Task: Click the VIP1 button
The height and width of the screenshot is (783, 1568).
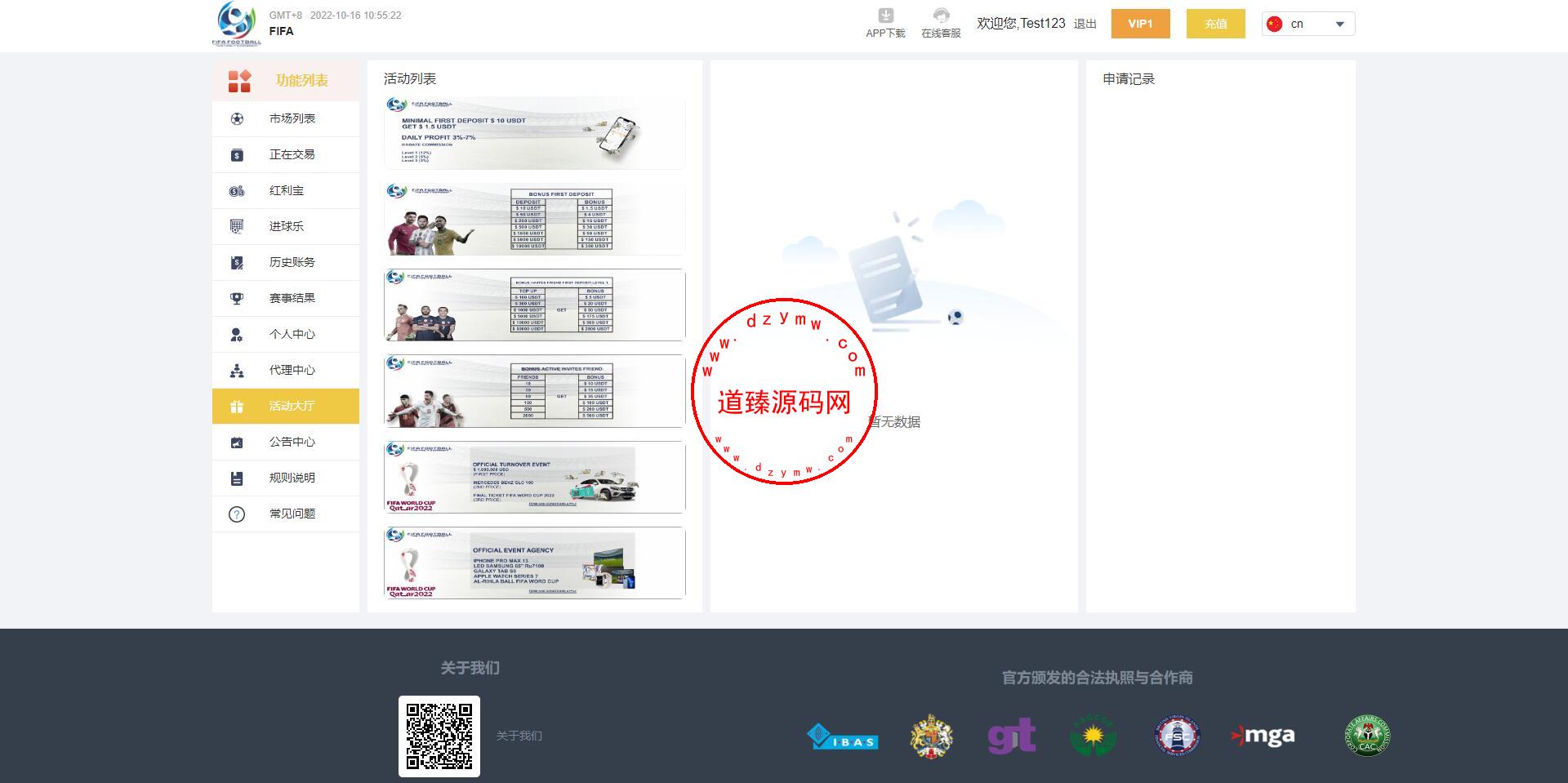Action: (1140, 24)
